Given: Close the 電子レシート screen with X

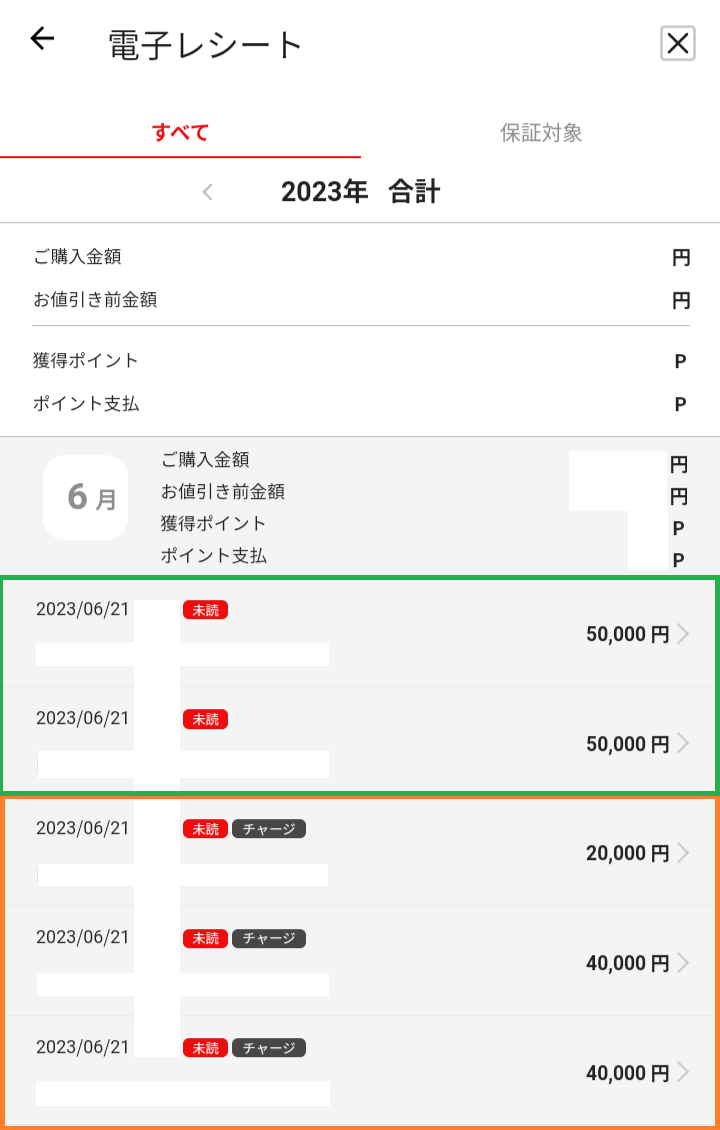Looking at the screenshot, I should [677, 44].
